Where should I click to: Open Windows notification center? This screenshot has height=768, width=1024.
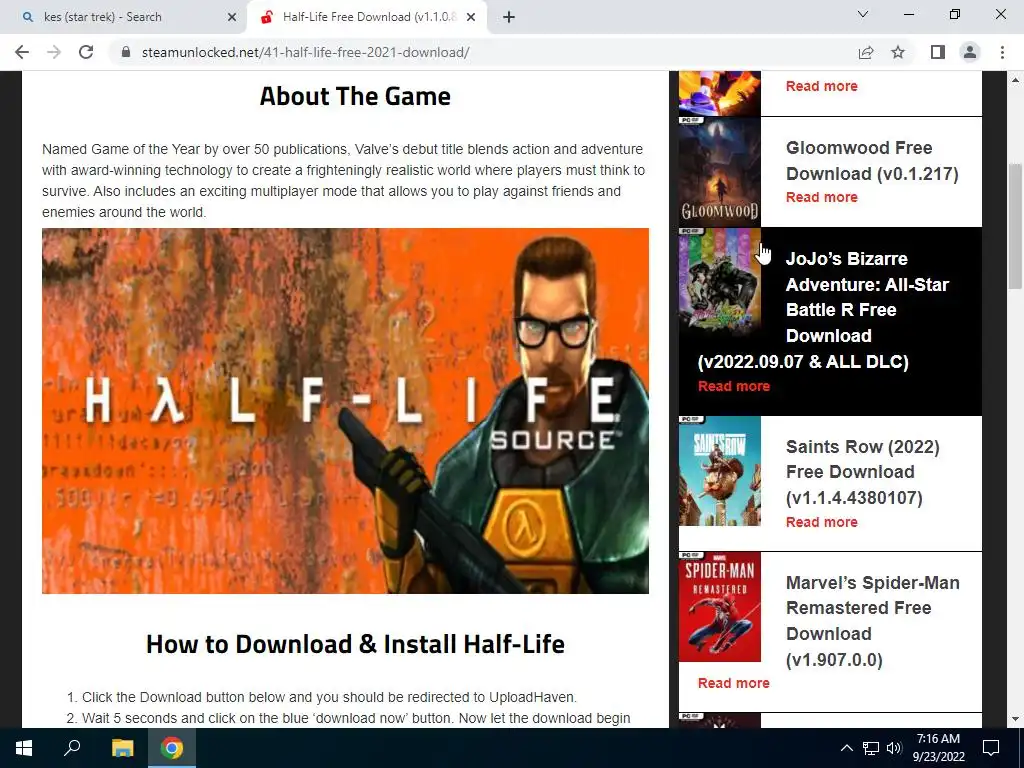tap(991, 748)
